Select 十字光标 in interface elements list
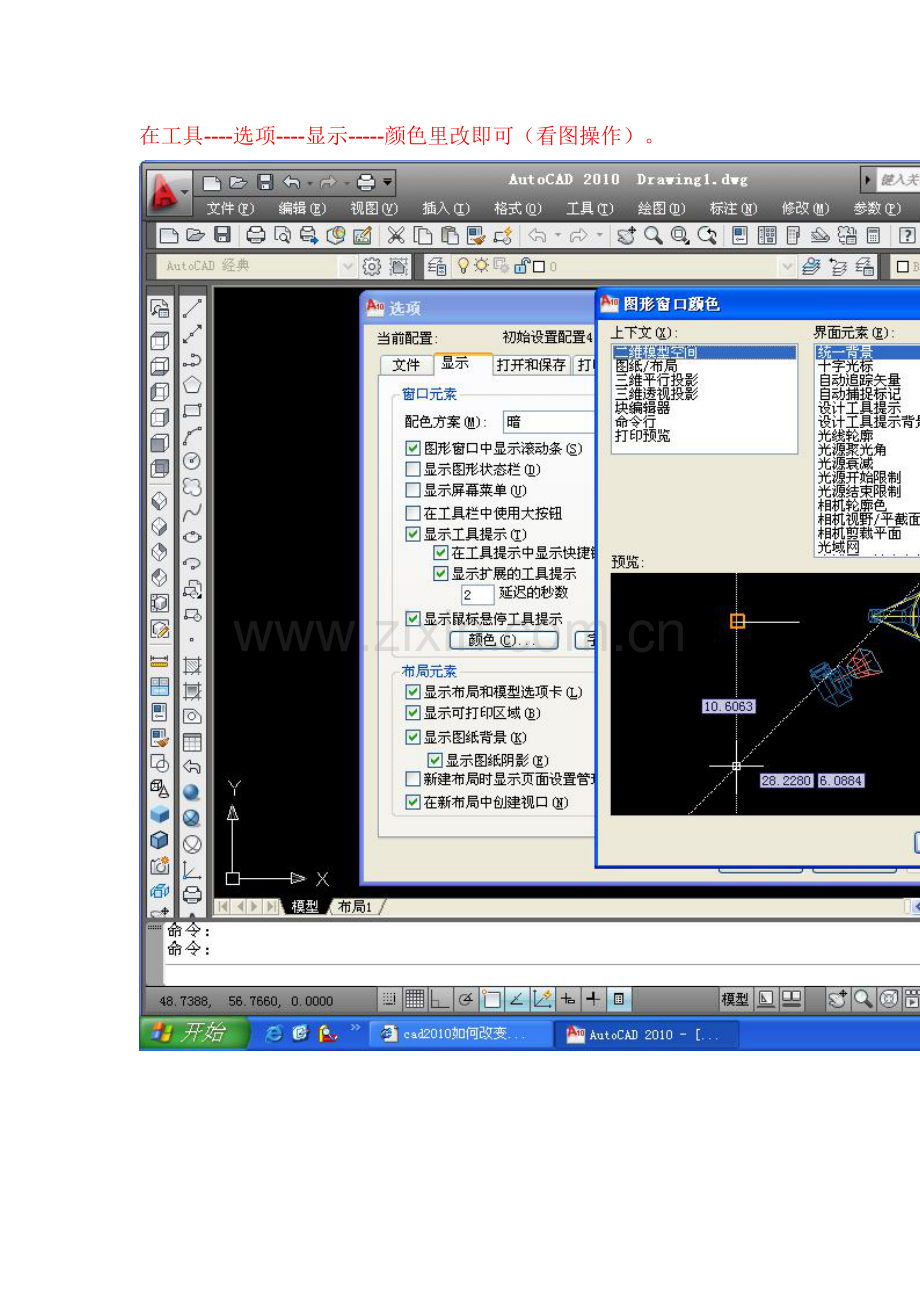920x1302 pixels. (845, 367)
